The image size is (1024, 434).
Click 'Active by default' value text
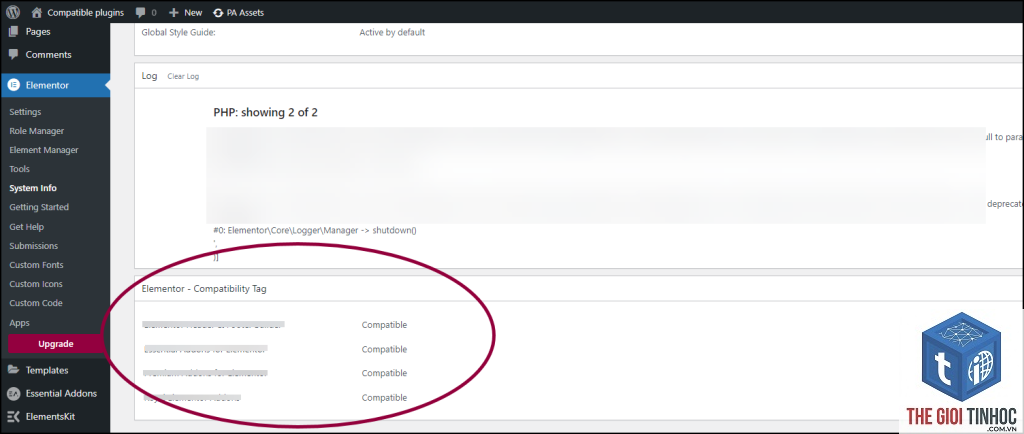(x=392, y=32)
